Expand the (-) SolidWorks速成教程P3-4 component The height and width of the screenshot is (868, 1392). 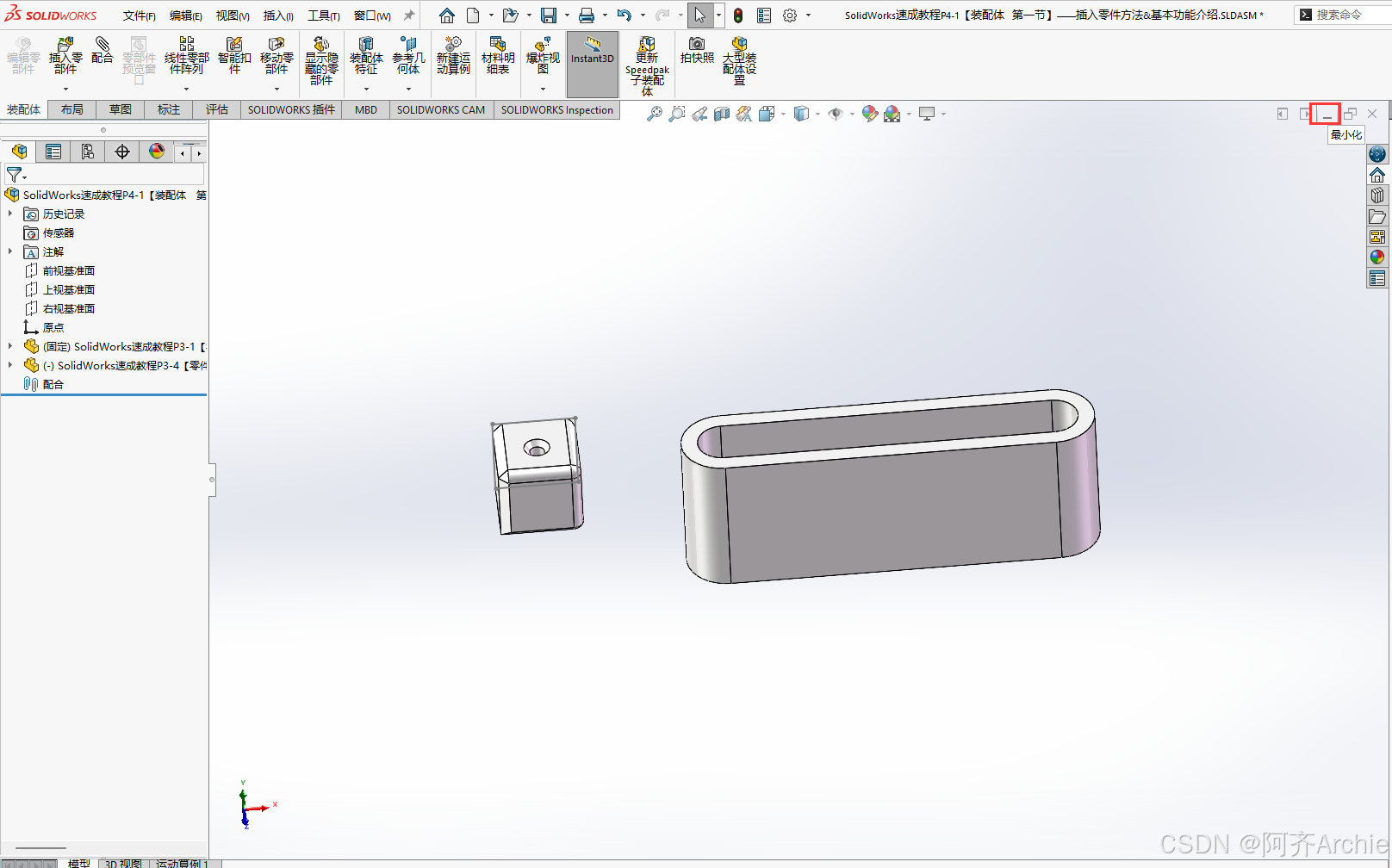click(10, 365)
